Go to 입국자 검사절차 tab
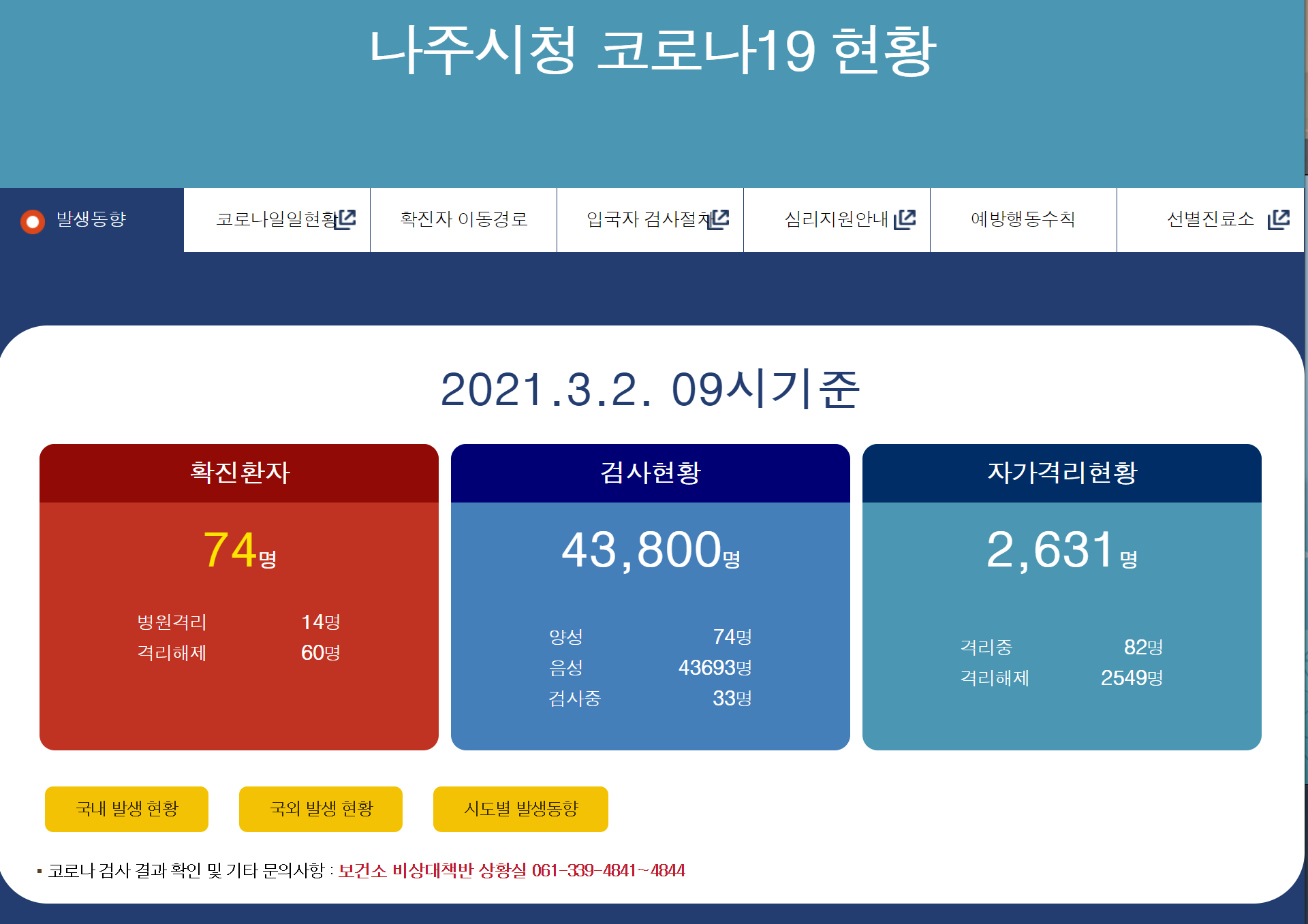The height and width of the screenshot is (924, 1308). [647, 219]
